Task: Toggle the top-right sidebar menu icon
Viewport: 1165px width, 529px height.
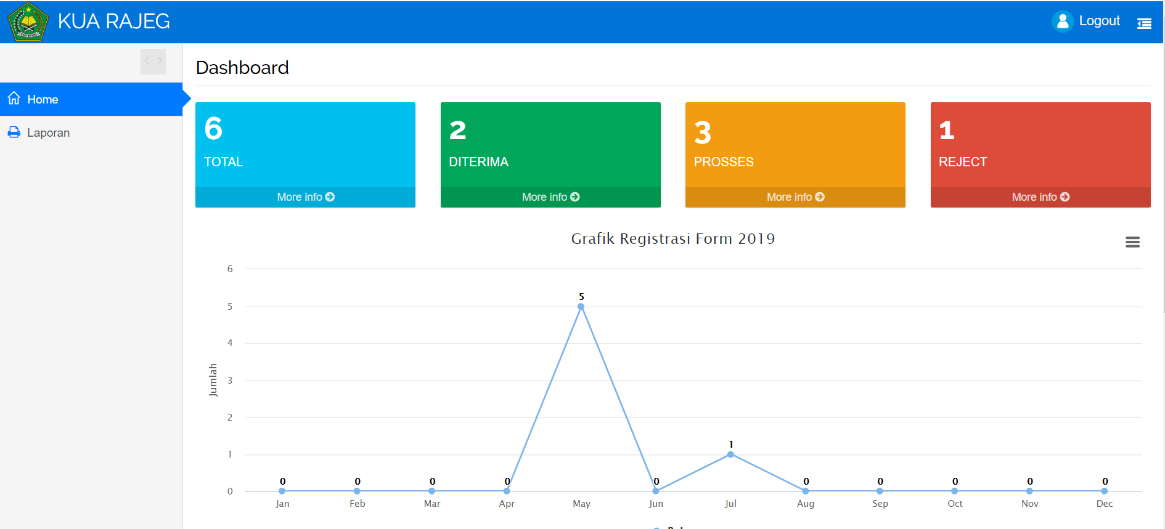Action: point(1143,23)
